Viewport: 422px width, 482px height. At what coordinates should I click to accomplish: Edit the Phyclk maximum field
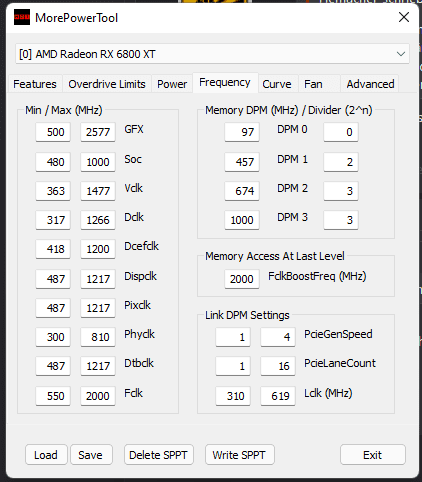98,337
